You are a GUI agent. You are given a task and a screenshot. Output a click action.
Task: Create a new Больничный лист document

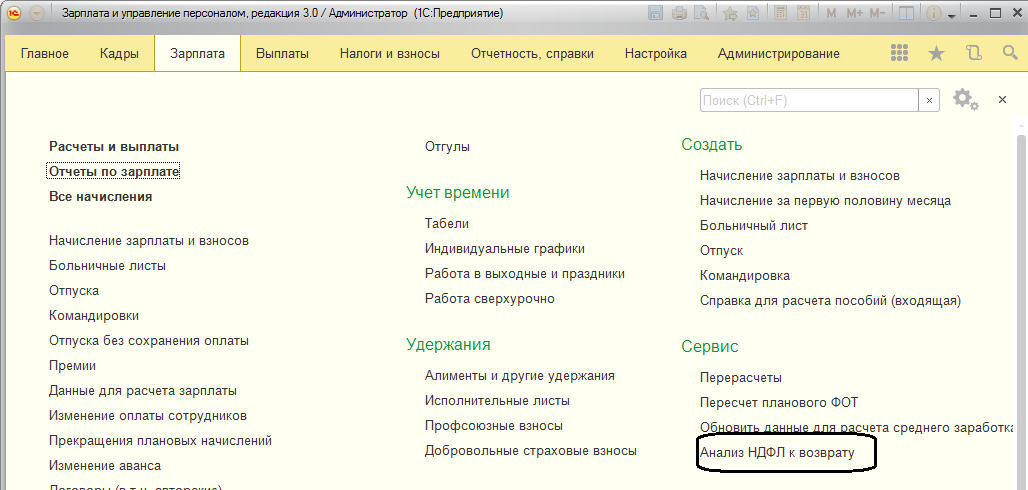pos(753,225)
